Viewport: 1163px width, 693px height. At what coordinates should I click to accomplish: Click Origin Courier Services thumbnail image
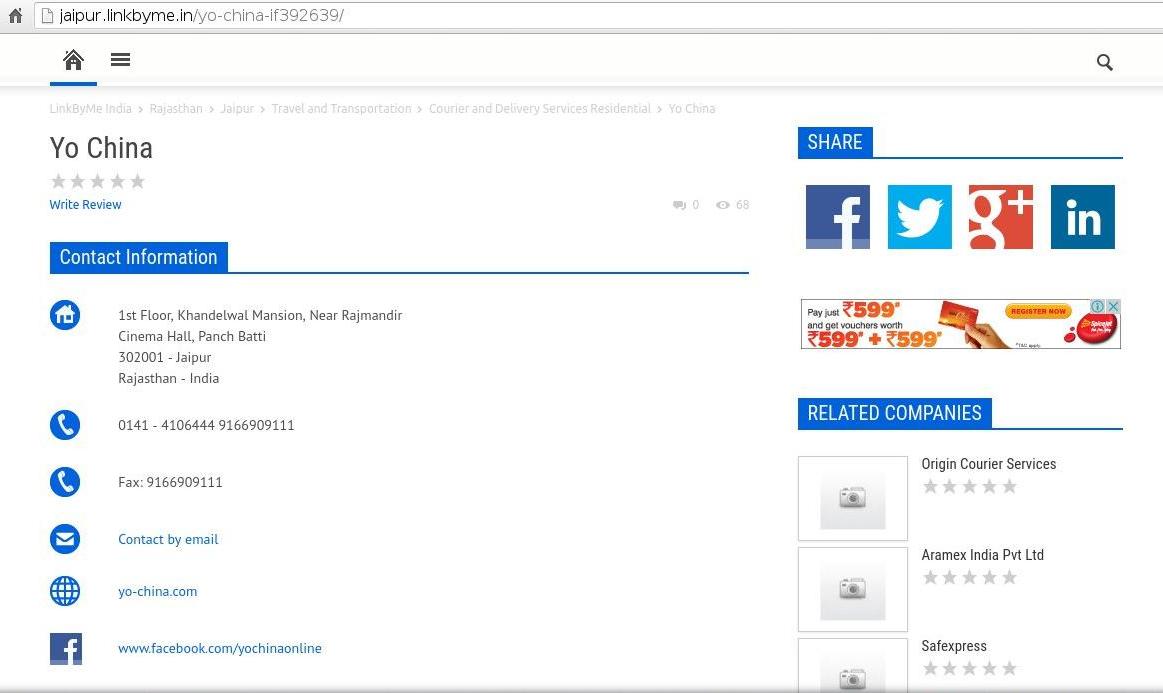tap(853, 499)
